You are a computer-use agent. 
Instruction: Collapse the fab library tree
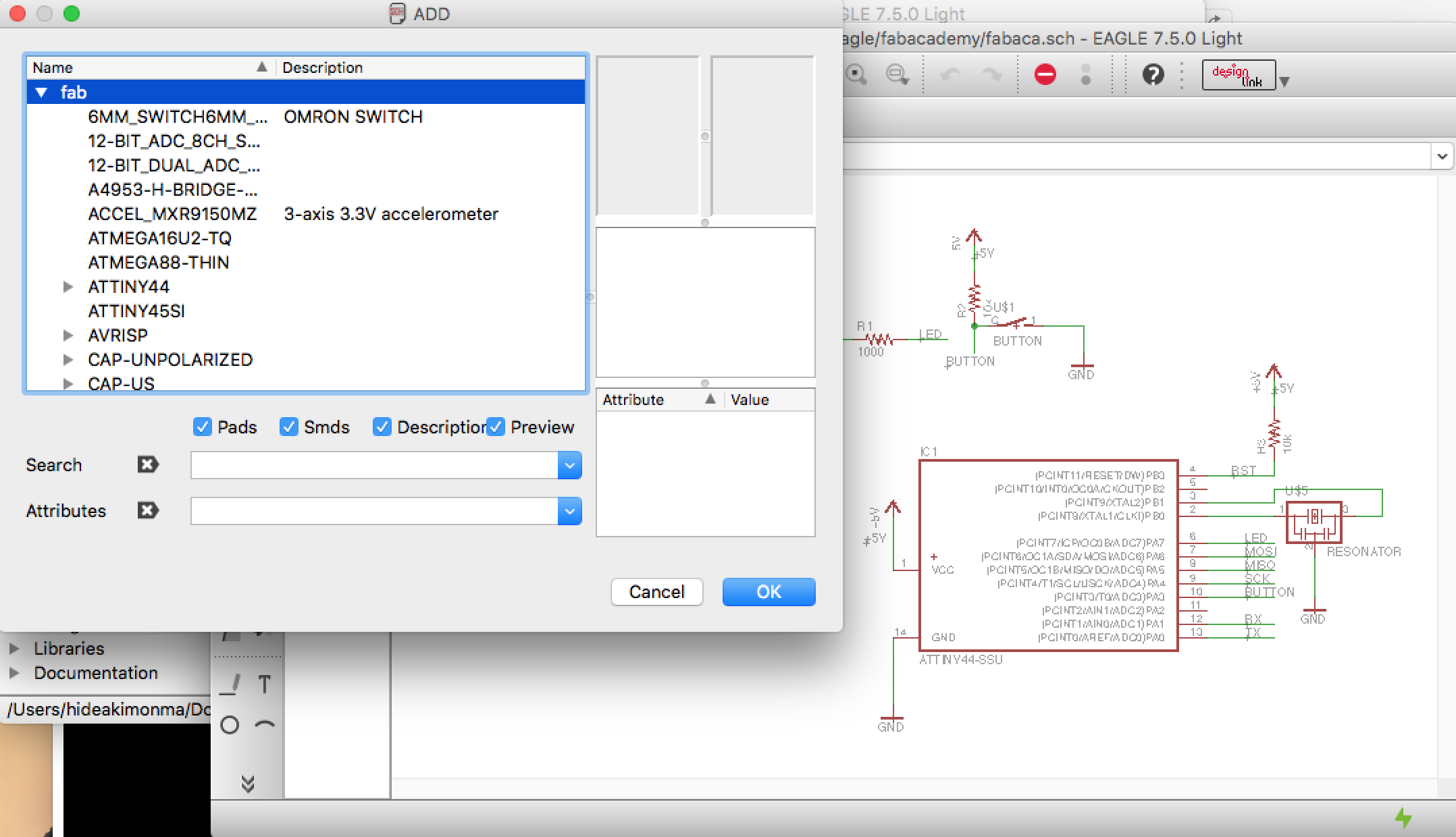[42, 92]
